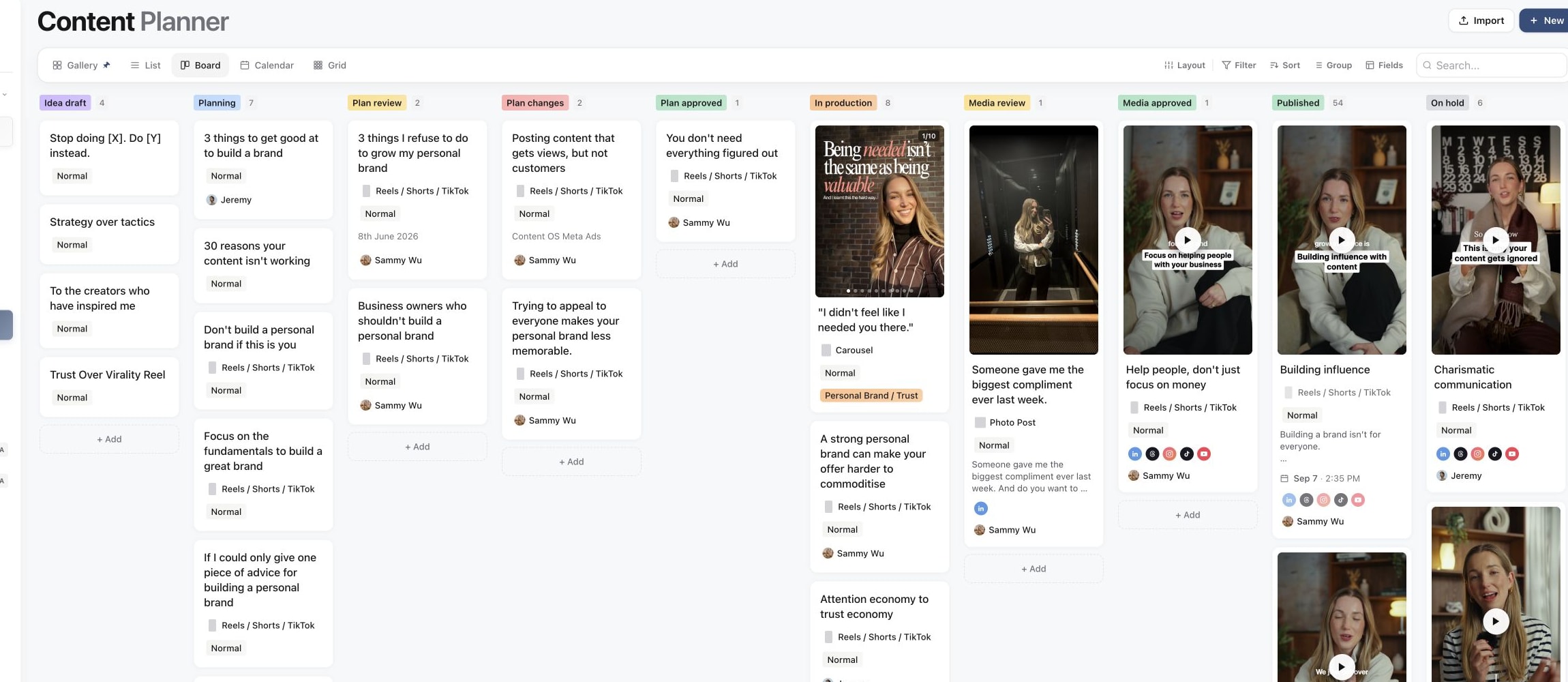Viewport: 1568px width, 682px height.
Task: Click YouTube icon on Building influence card
Action: tap(1358, 500)
